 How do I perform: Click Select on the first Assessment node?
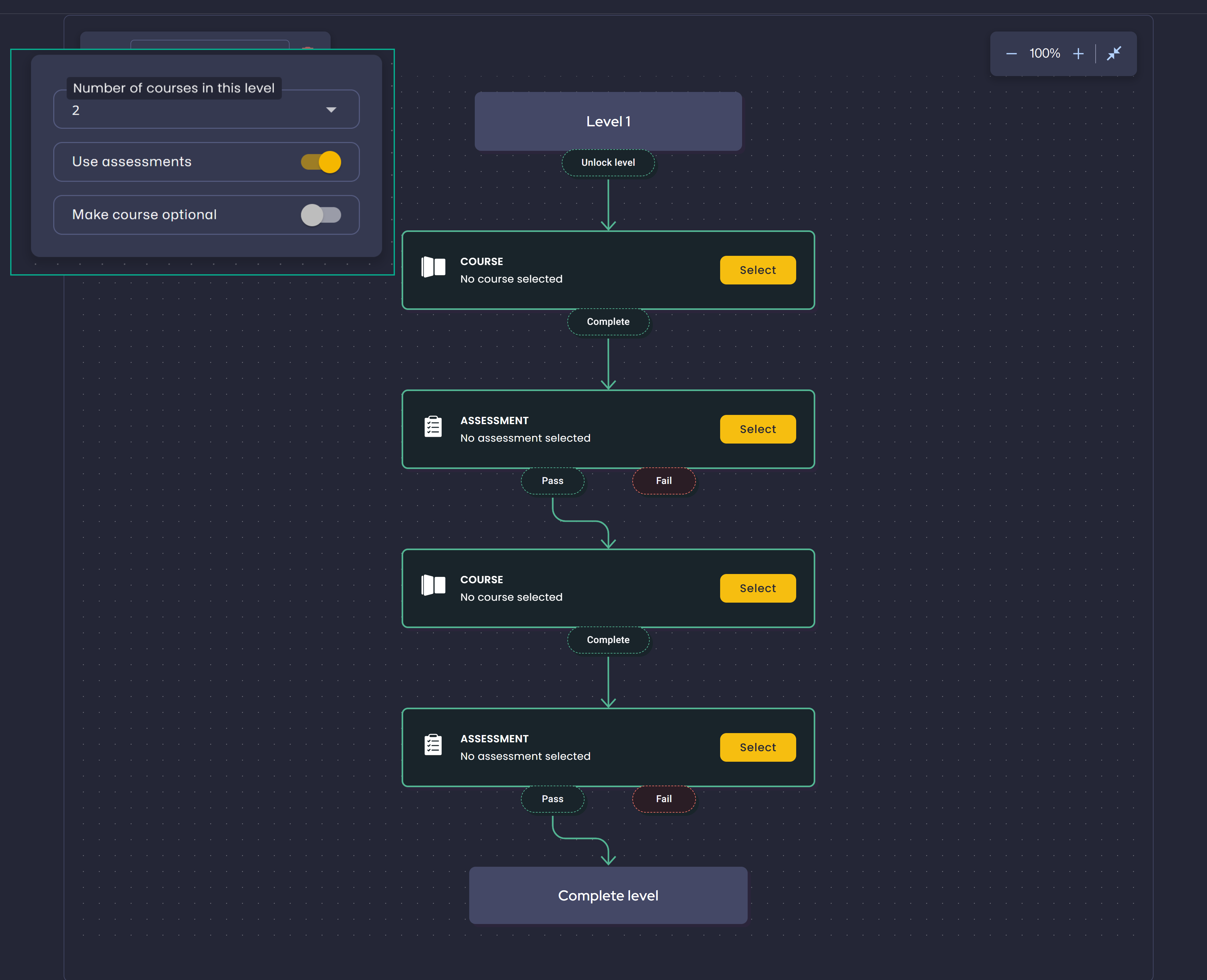pyautogui.click(x=757, y=429)
